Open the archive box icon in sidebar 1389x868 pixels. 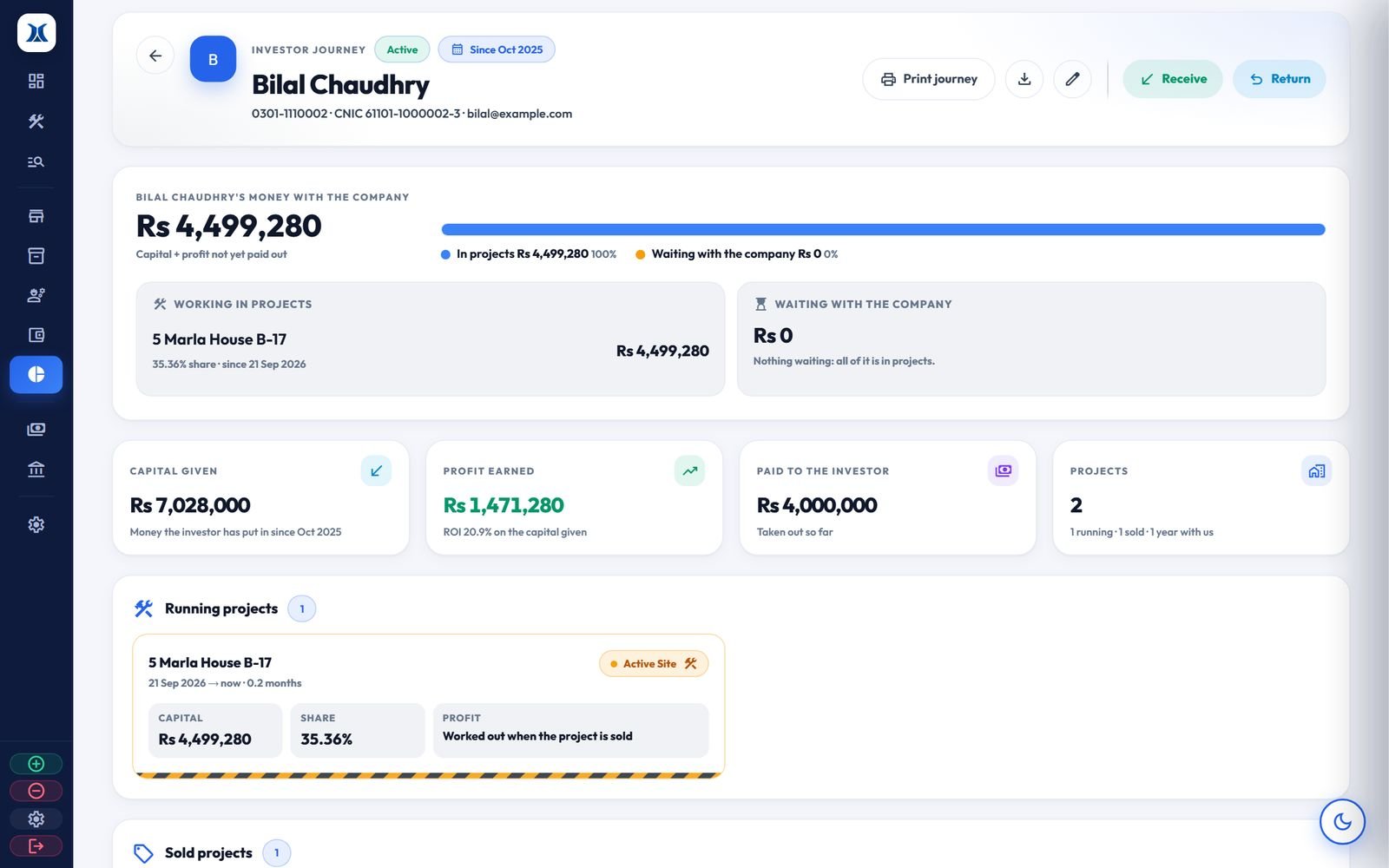click(36, 256)
